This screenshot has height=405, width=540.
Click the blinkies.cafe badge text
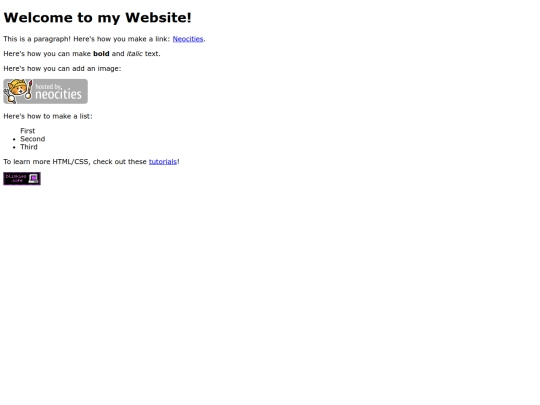point(16,178)
